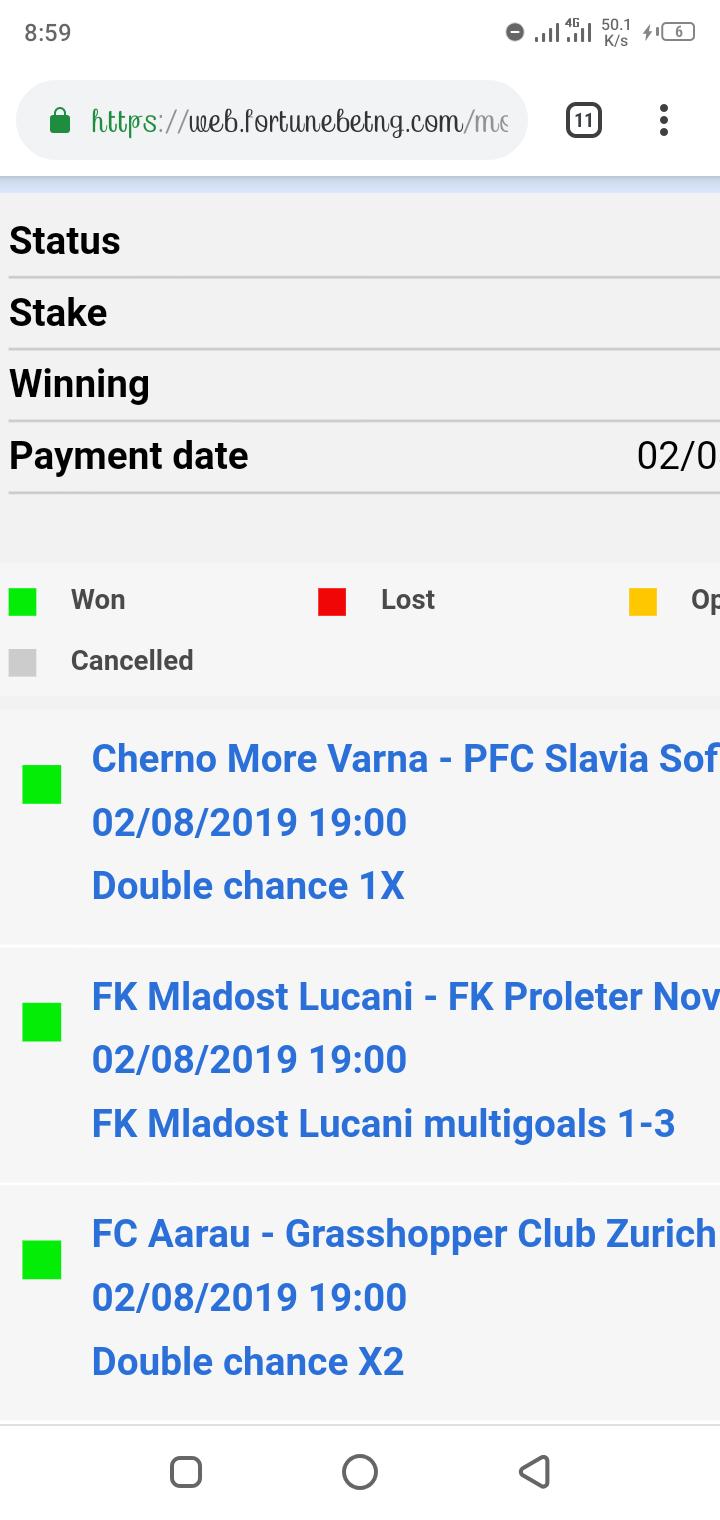
Task: Tap green status square beside FK Mladost Lucani
Action: pos(42,1022)
